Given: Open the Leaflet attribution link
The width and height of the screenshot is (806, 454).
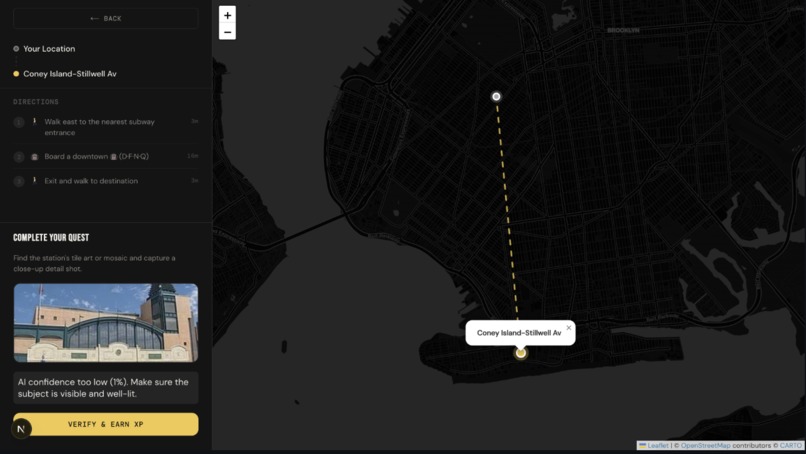Looking at the screenshot, I should pyautogui.click(x=657, y=445).
